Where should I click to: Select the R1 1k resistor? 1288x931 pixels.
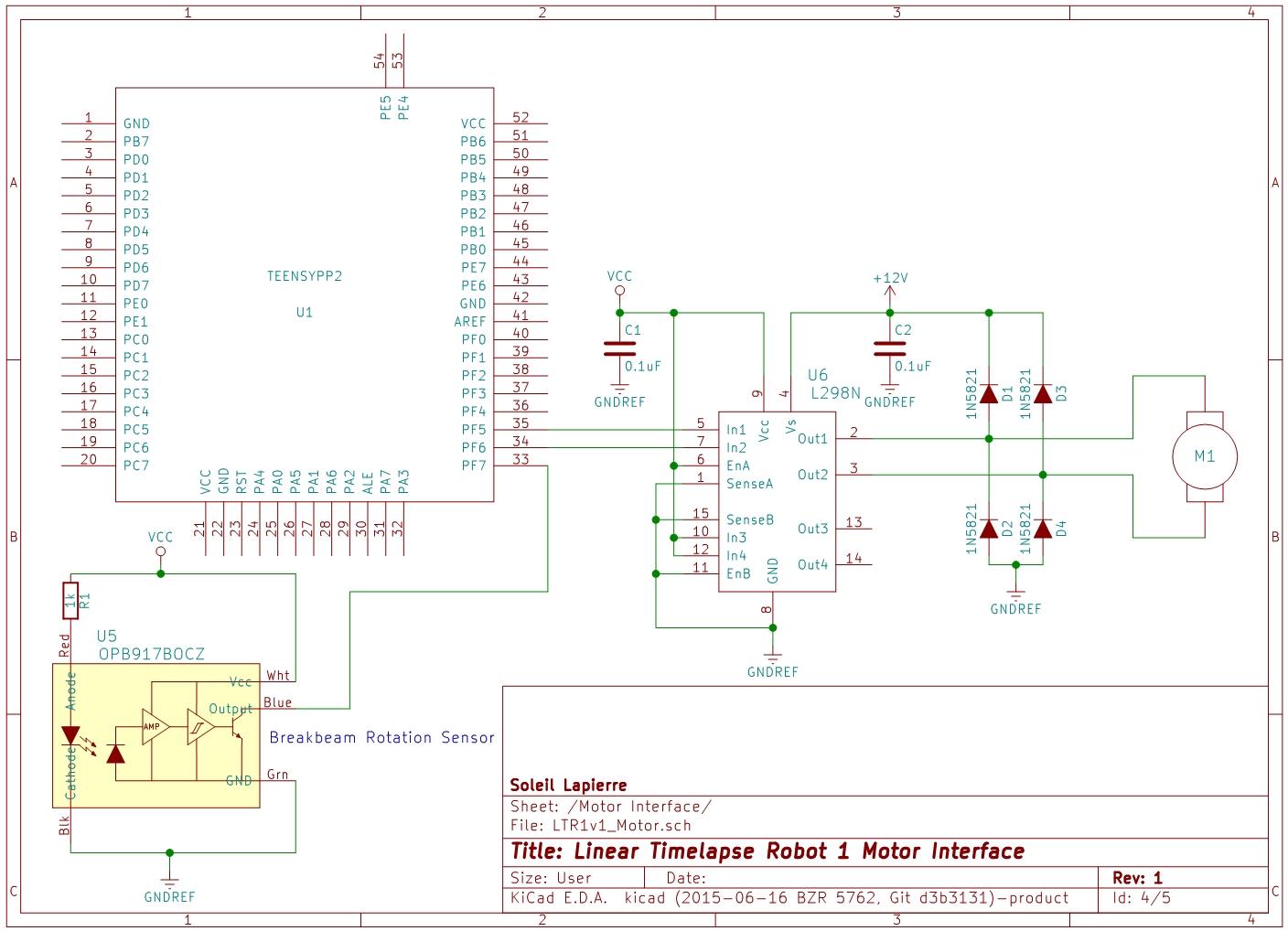(x=70, y=601)
